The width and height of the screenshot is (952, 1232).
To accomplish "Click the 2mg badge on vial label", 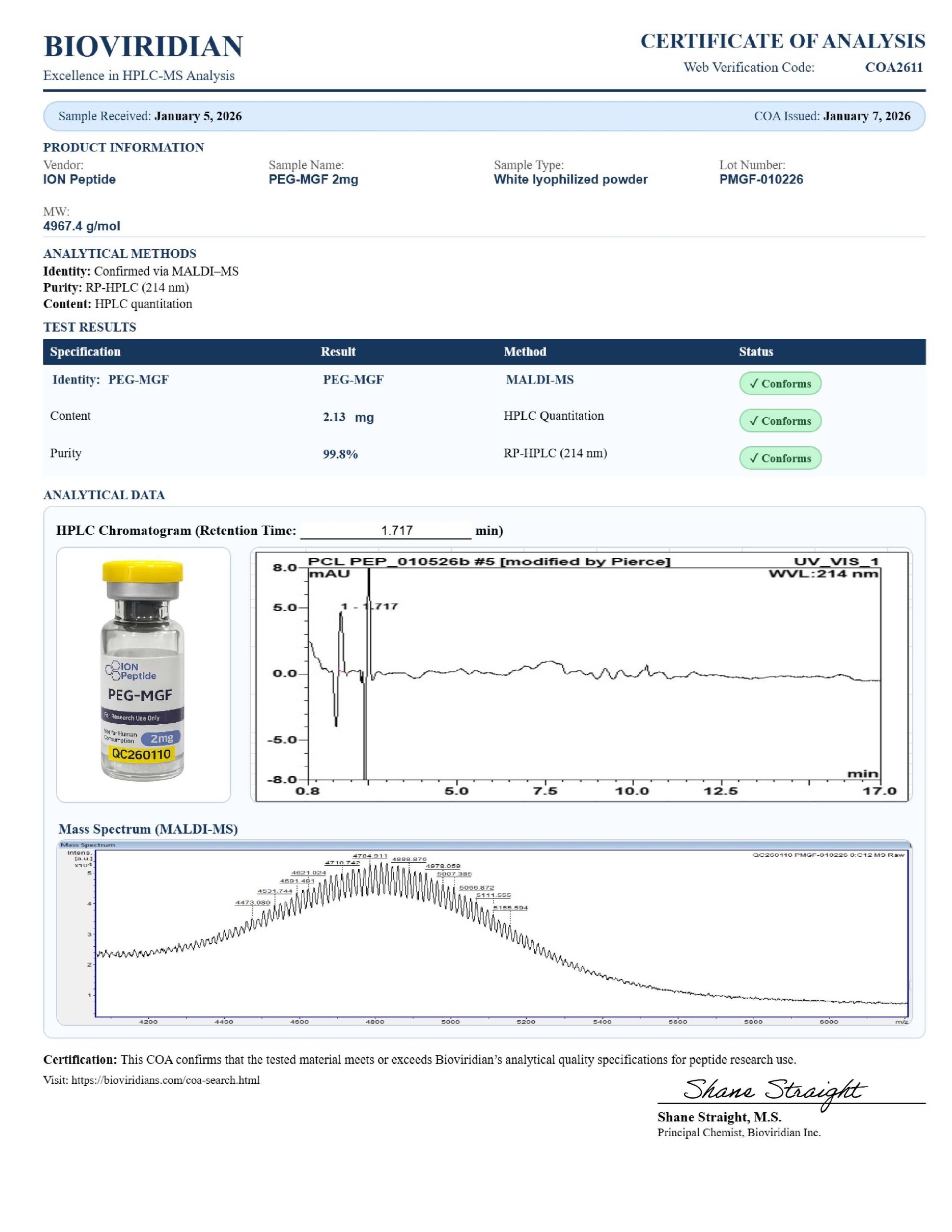I will (161, 738).
